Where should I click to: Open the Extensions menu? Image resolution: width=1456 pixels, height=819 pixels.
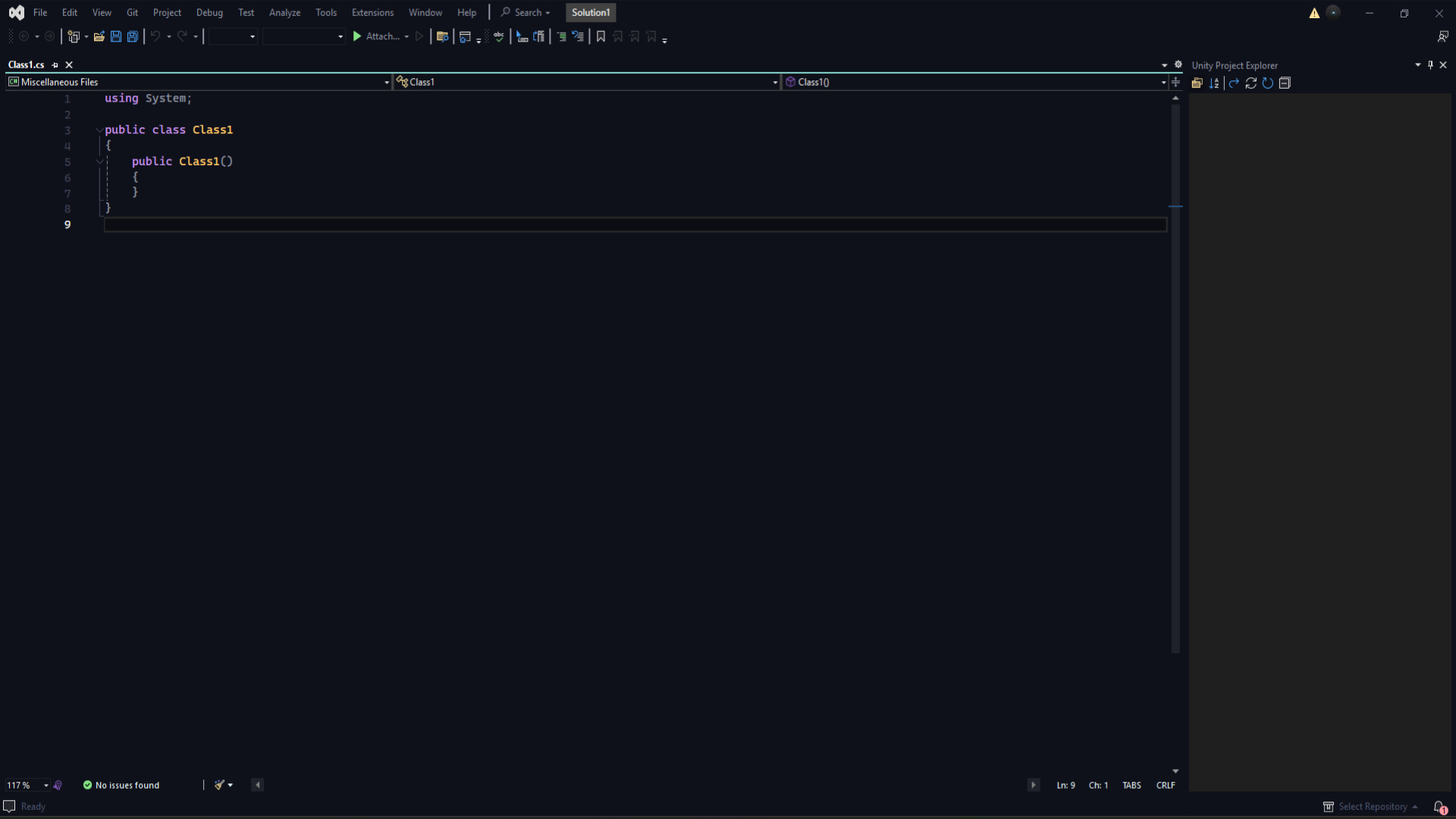click(x=372, y=13)
